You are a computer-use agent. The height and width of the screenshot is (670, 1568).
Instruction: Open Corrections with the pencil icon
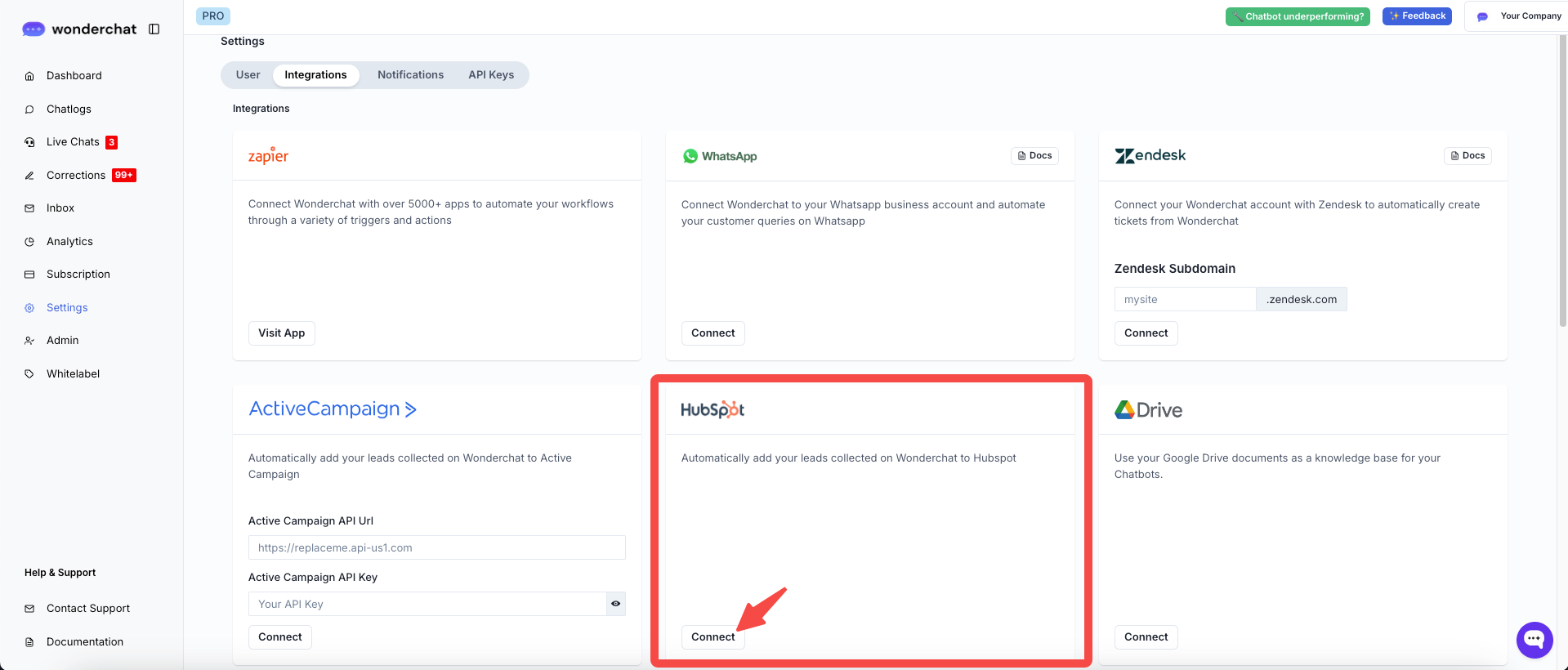pyautogui.click(x=29, y=176)
